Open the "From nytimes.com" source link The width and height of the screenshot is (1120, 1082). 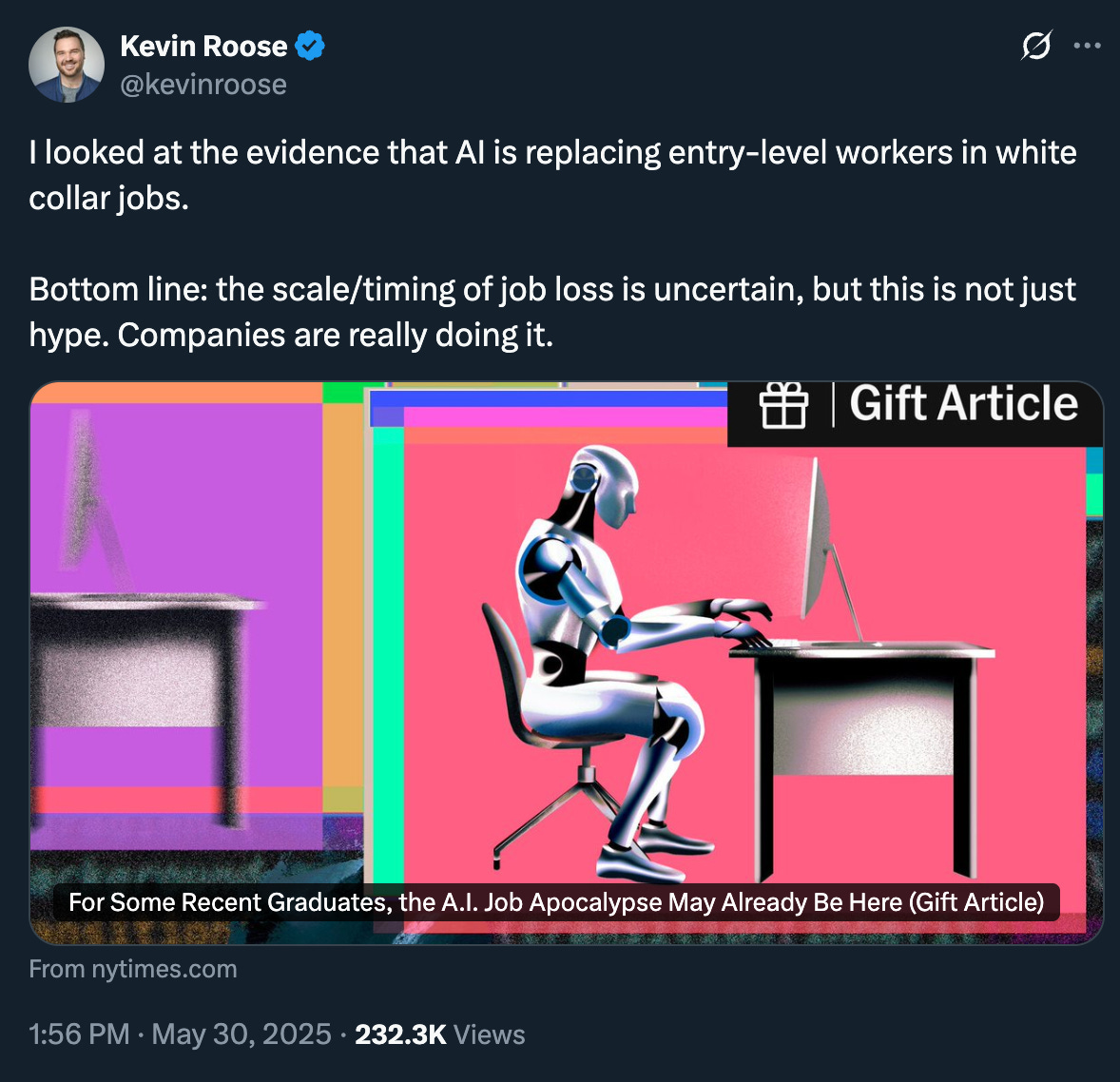(x=133, y=969)
